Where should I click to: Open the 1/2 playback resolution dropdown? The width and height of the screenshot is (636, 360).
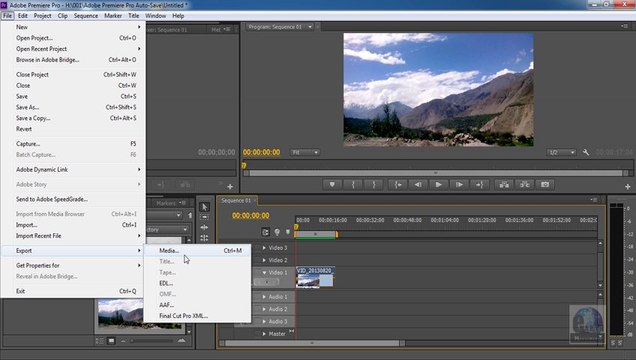[561, 152]
